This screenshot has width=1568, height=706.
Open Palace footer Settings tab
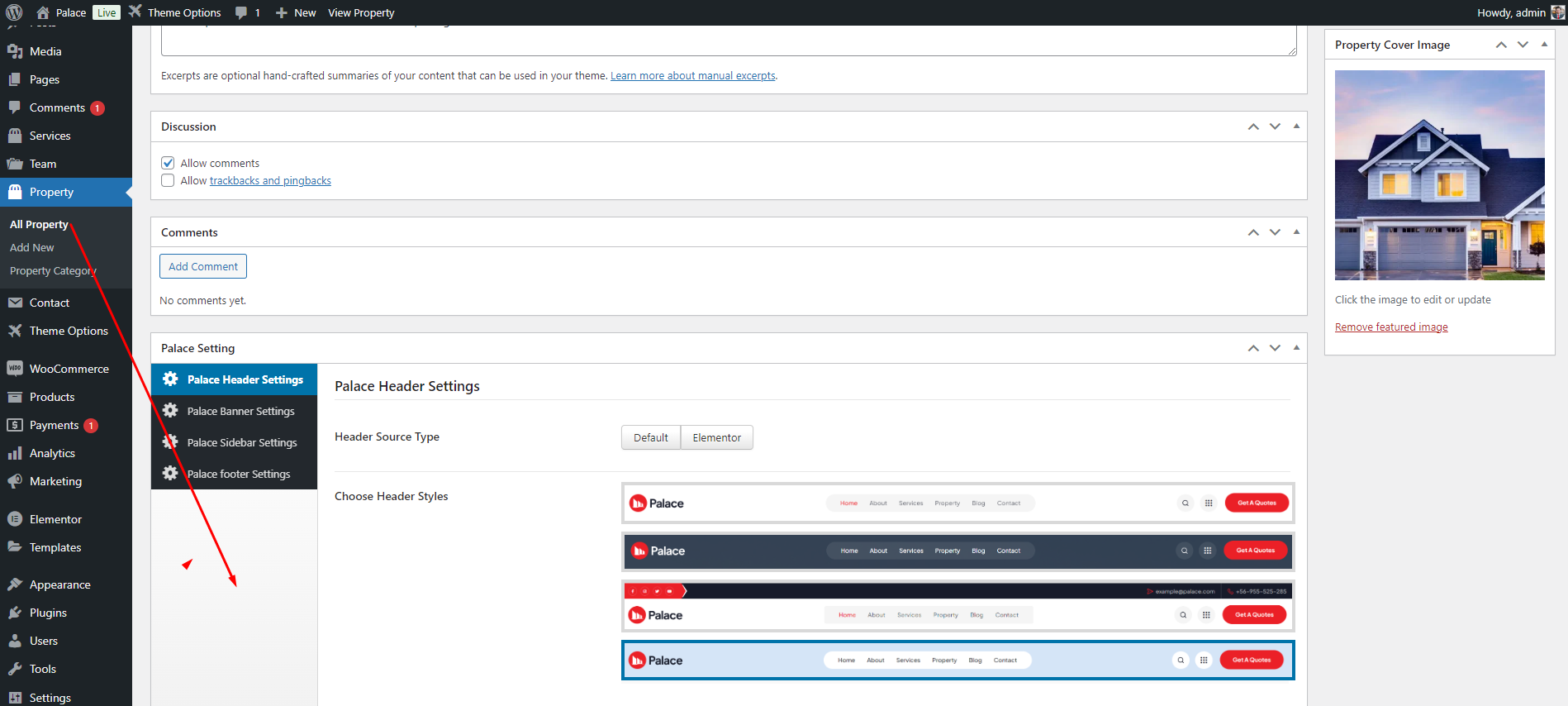pos(238,474)
